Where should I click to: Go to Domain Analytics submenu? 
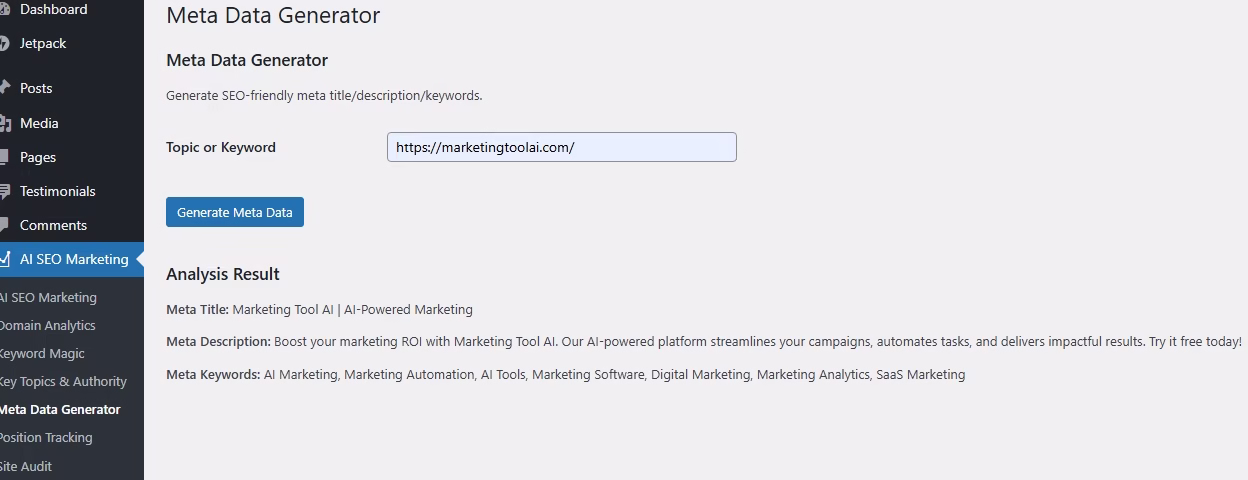tap(47, 325)
